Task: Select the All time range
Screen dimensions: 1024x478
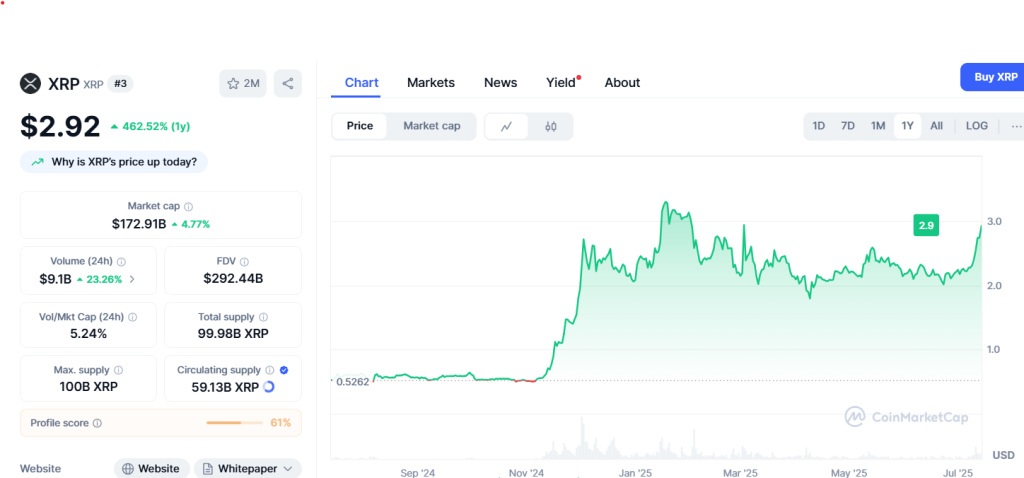Action: (936, 126)
